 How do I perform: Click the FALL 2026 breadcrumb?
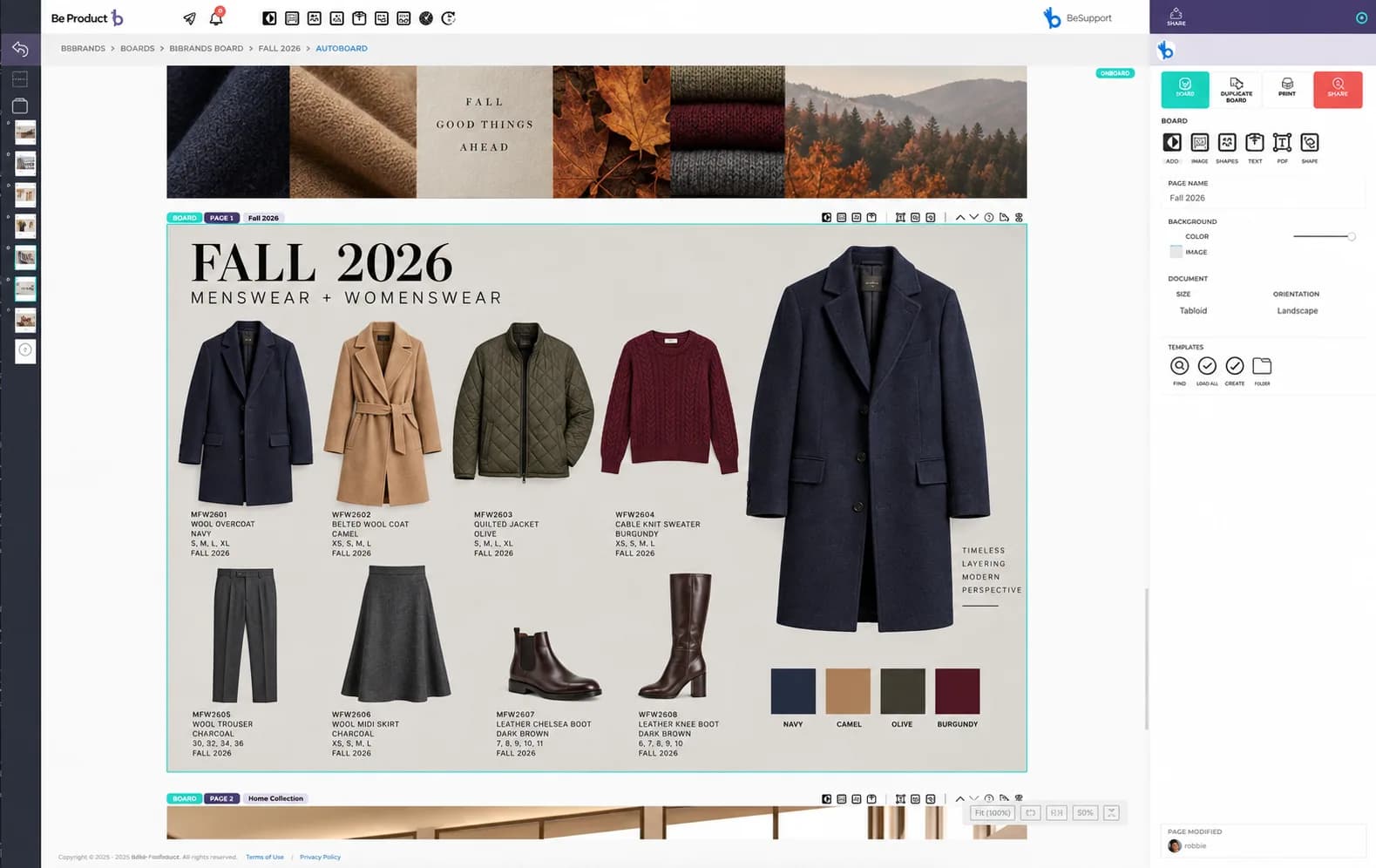click(x=280, y=49)
